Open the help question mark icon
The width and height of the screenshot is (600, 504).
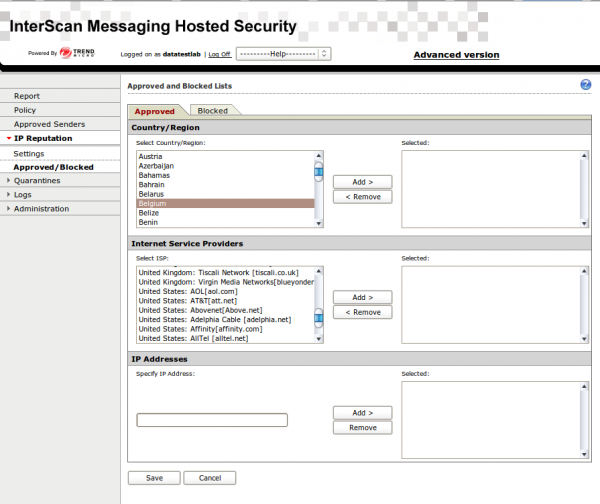click(585, 85)
